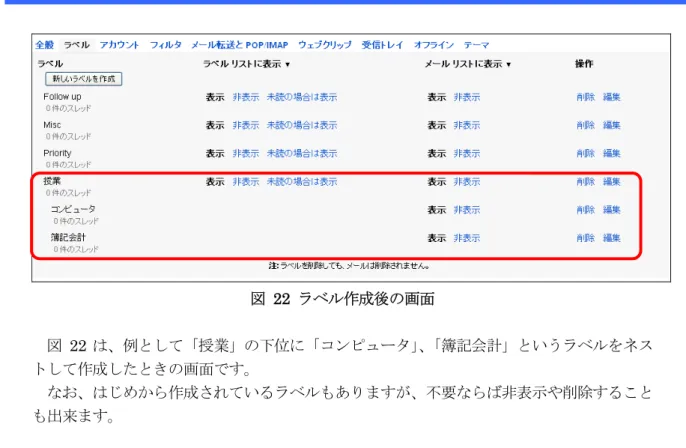This screenshot has width=686, height=448.
Task: Delete the 簿記会計 label
Action: pos(585,238)
